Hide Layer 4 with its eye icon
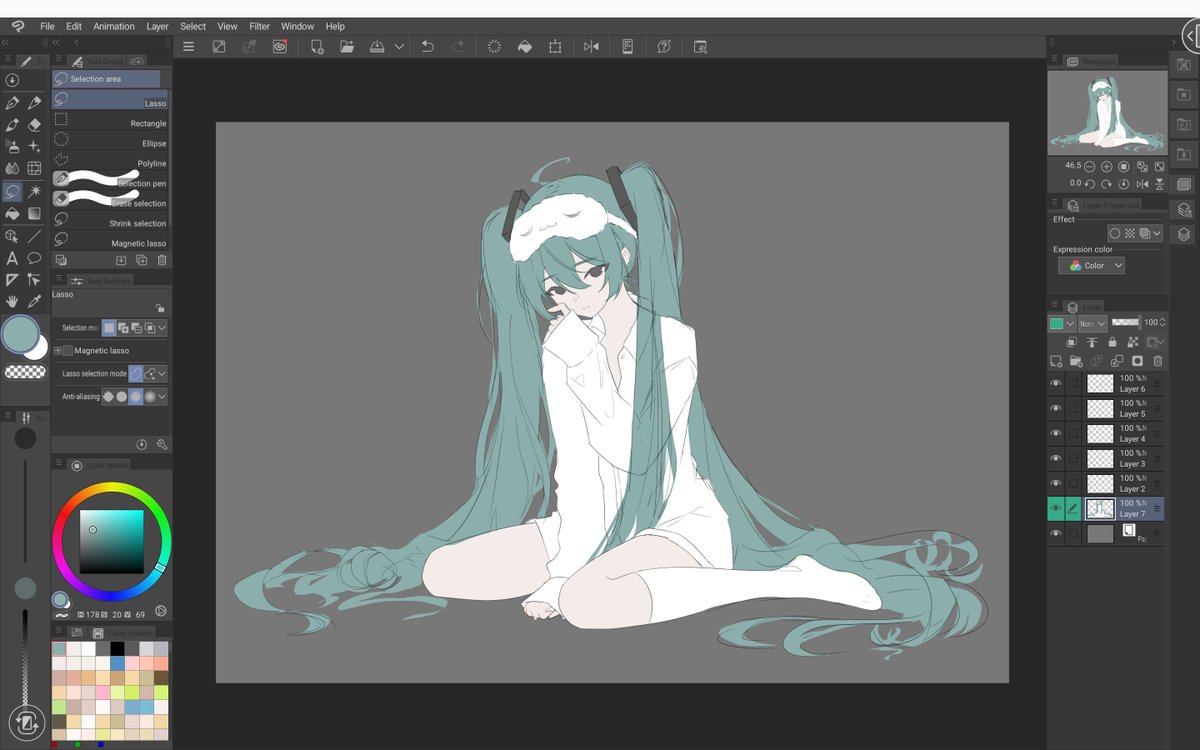The image size is (1200, 750). tap(1055, 433)
